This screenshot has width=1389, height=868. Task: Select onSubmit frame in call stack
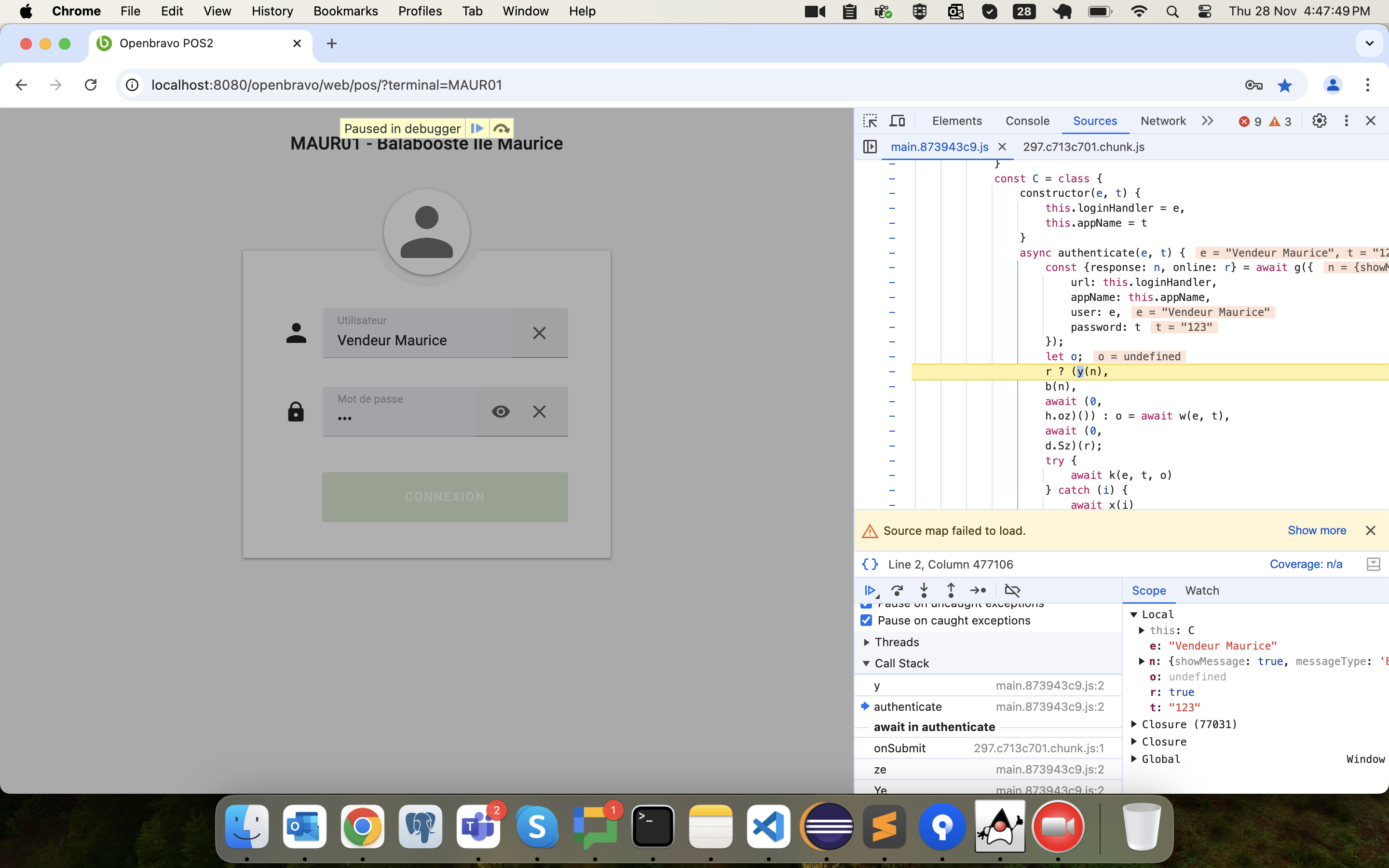[899, 748]
